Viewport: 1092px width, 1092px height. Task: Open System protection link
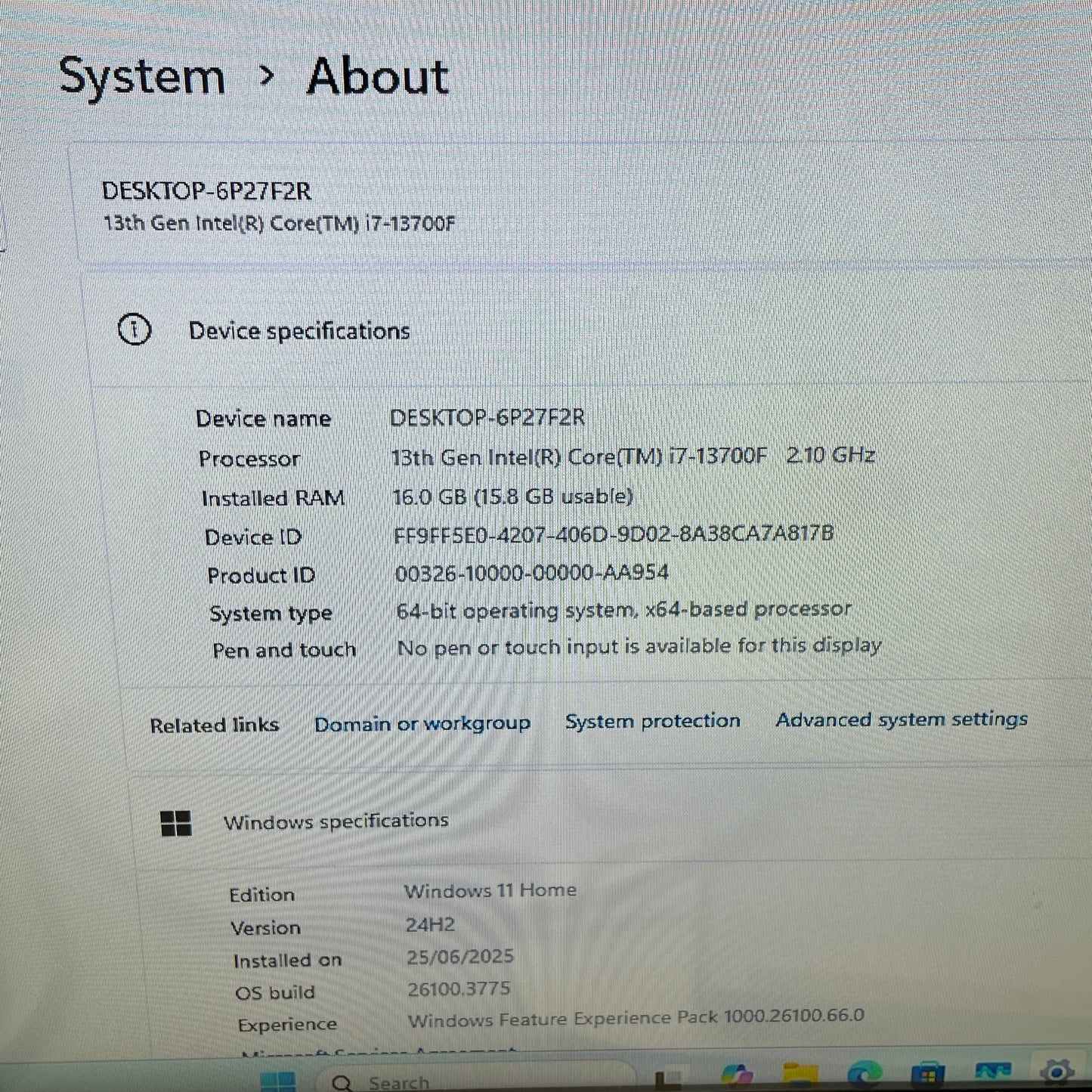[653, 721]
